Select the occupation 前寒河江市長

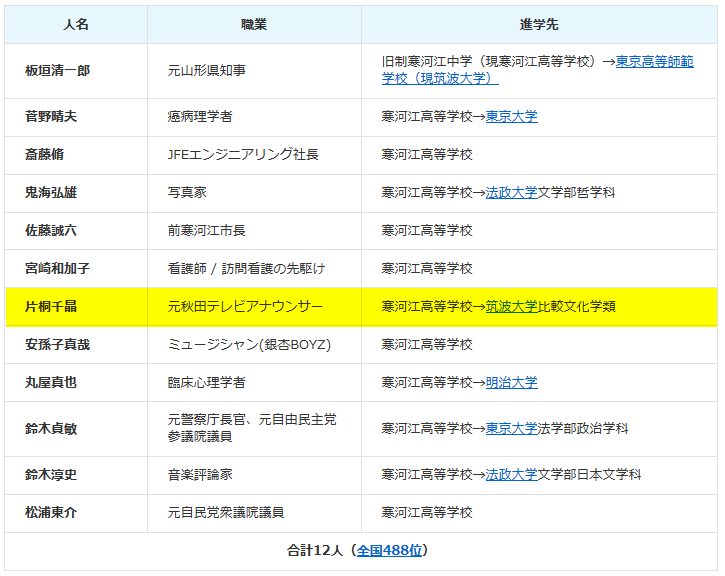pyautogui.click(x=207, y=230)
